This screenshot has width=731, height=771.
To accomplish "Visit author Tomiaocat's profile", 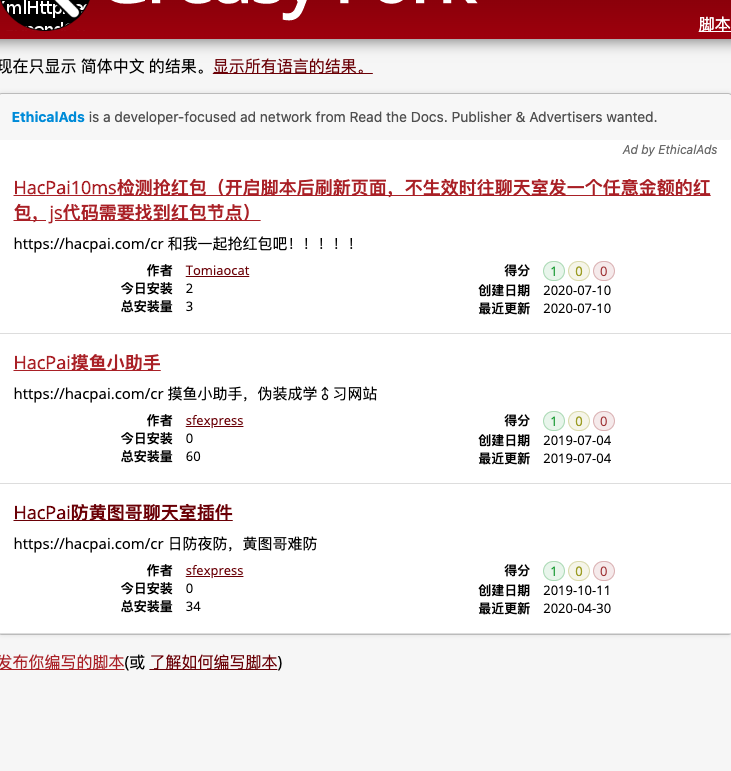I will (217, 270).
